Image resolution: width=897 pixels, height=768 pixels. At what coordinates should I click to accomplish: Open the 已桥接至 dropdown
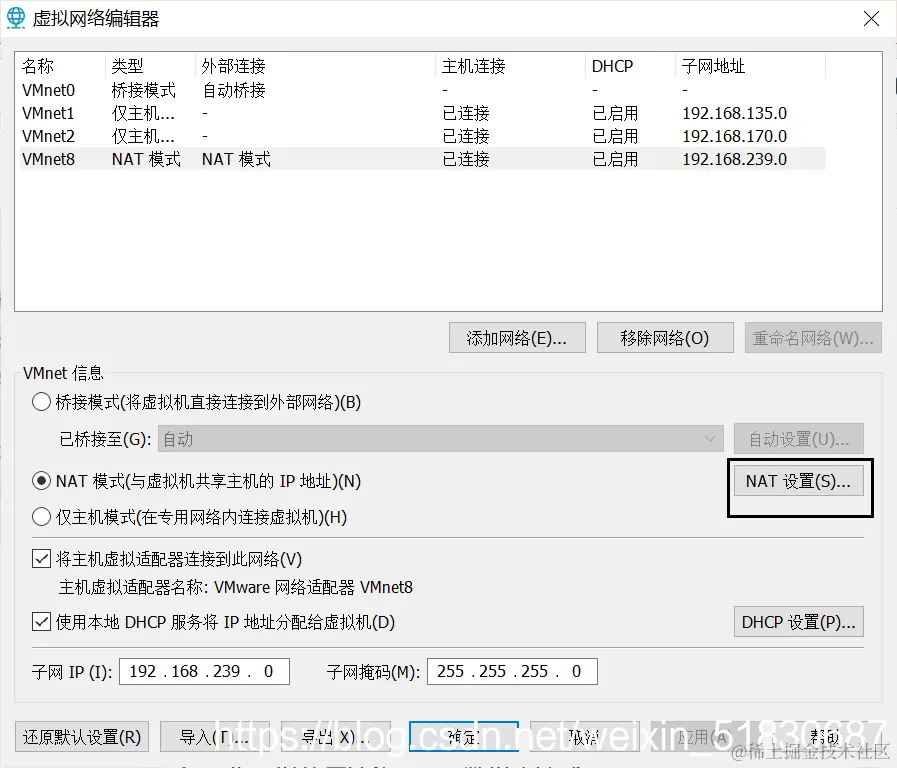pos(440,439)
